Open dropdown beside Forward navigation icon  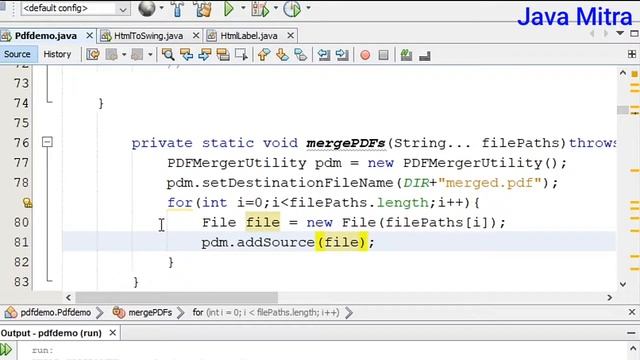pyautogui.click(x=150, y=55)
